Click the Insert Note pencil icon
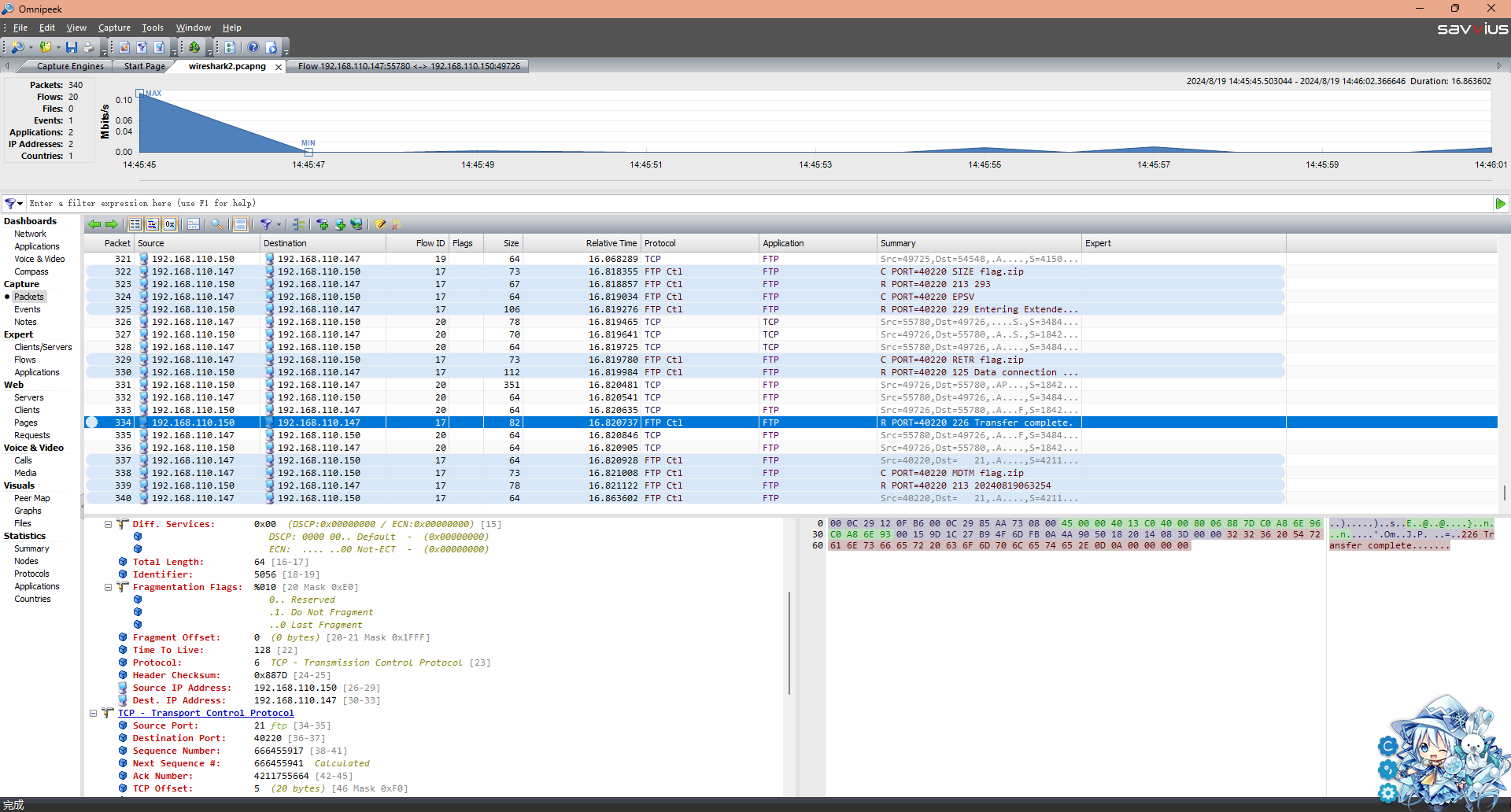1511x812 pixels. coord(380,224)
